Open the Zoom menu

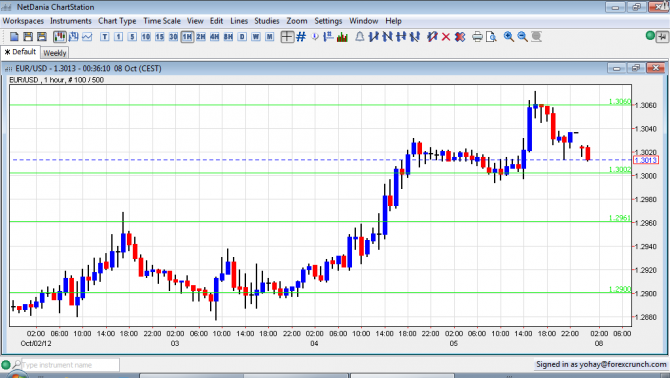coord(297,21)
